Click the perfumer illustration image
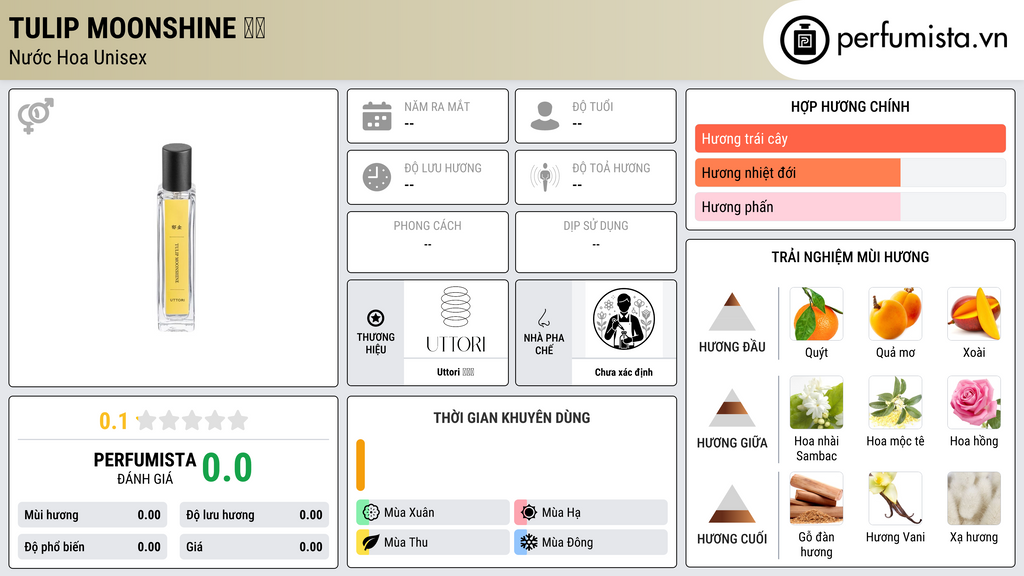The image size is (1024, 576). (x=624, y=319)
